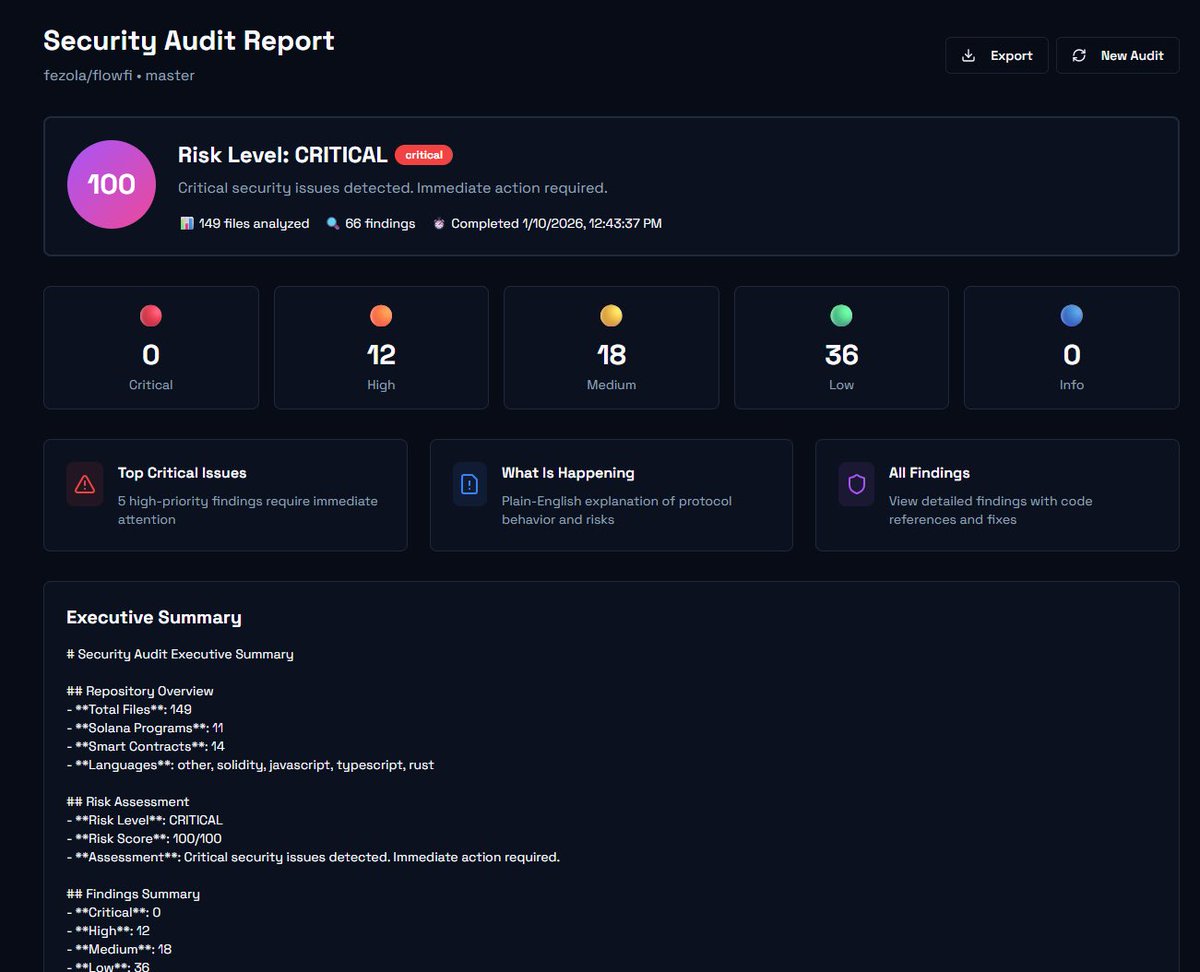The image size is (1200, 972).
Task: Click the Critical: 0 line in Findings Summary
Action: click(x=113, y=912)
